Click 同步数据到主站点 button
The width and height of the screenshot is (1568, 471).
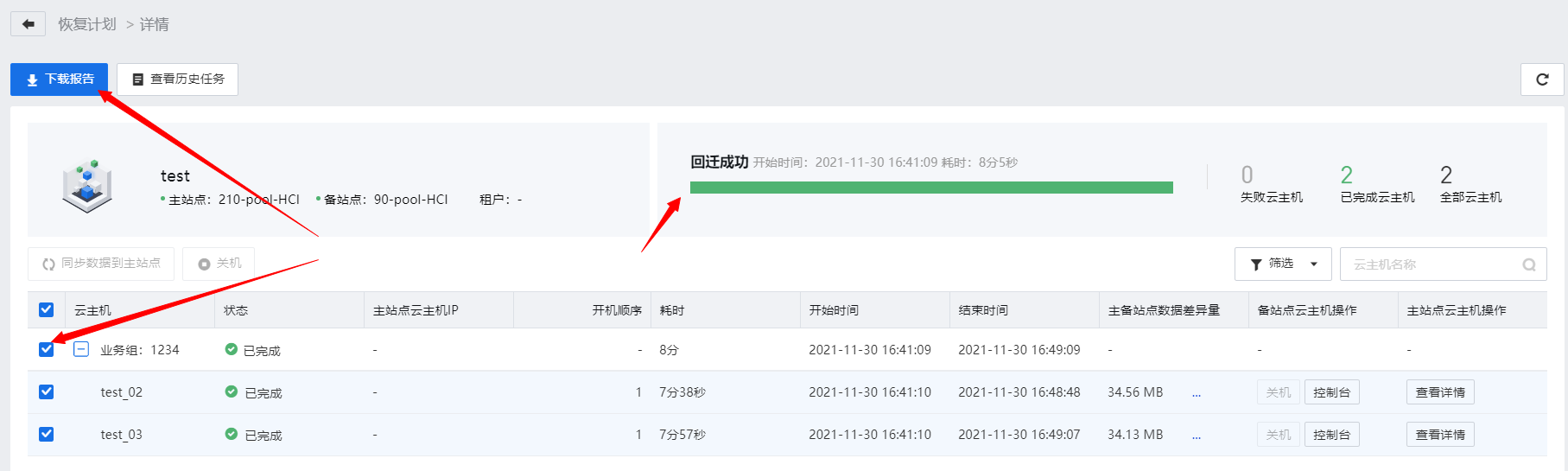point(101,264)
